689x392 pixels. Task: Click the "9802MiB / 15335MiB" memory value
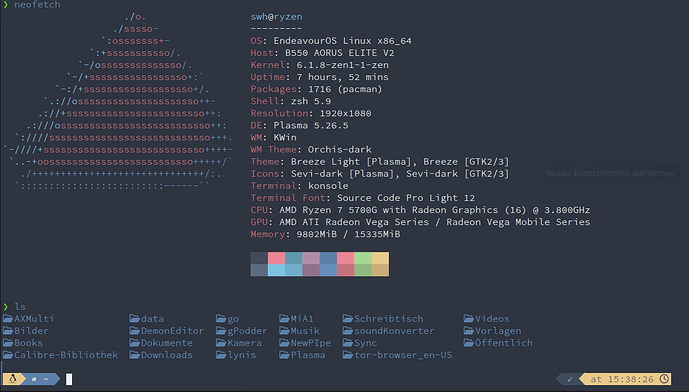pos(348,234)
